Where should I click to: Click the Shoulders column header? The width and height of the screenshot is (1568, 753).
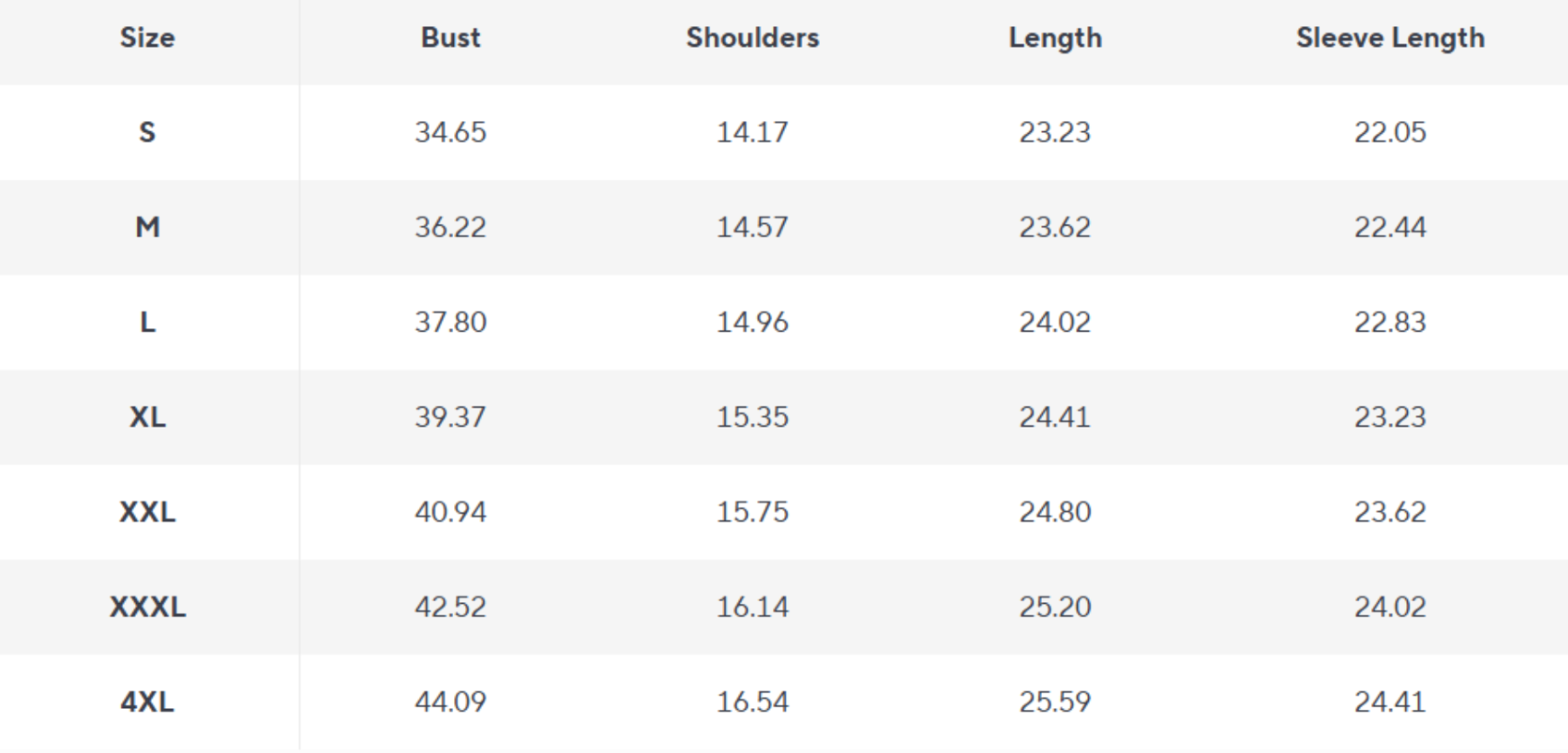pos(753,38)
